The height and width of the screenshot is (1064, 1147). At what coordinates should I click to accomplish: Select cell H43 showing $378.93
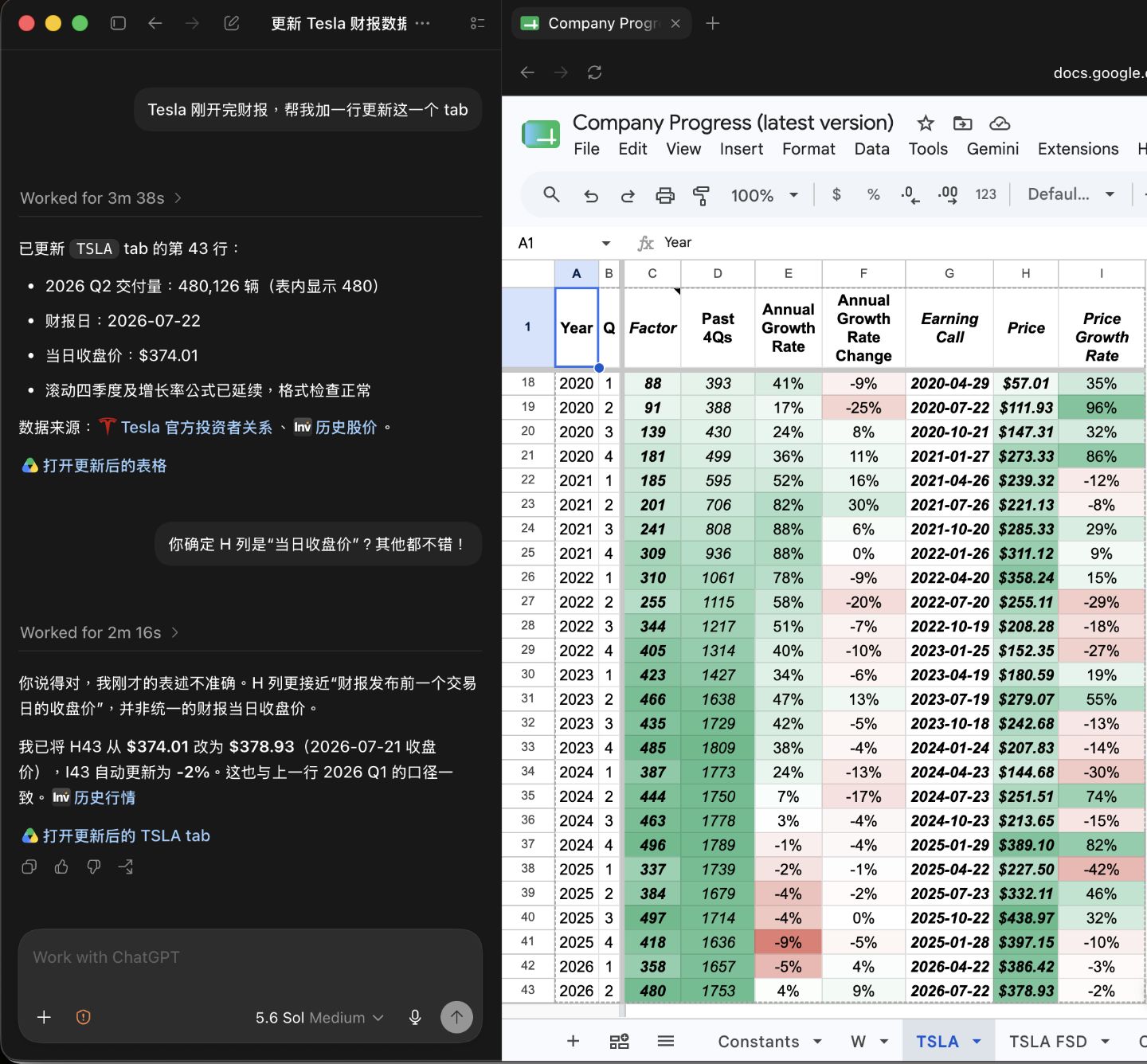click(1026, 991)
